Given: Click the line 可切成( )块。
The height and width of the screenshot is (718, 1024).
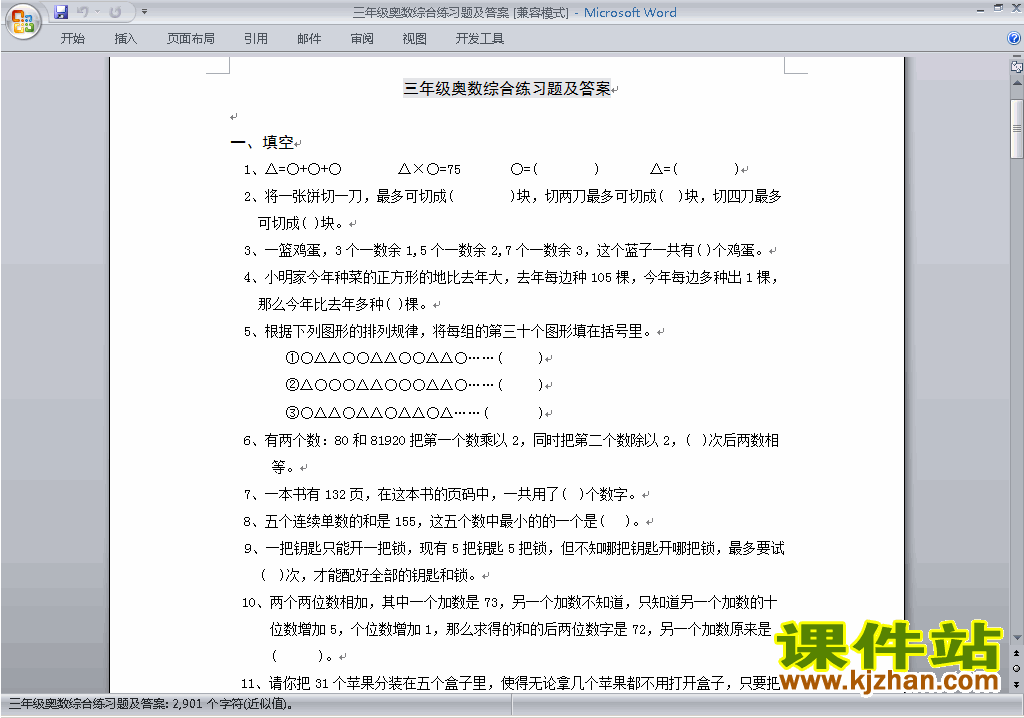Looking at the screenshot, I should pos(301,223).
